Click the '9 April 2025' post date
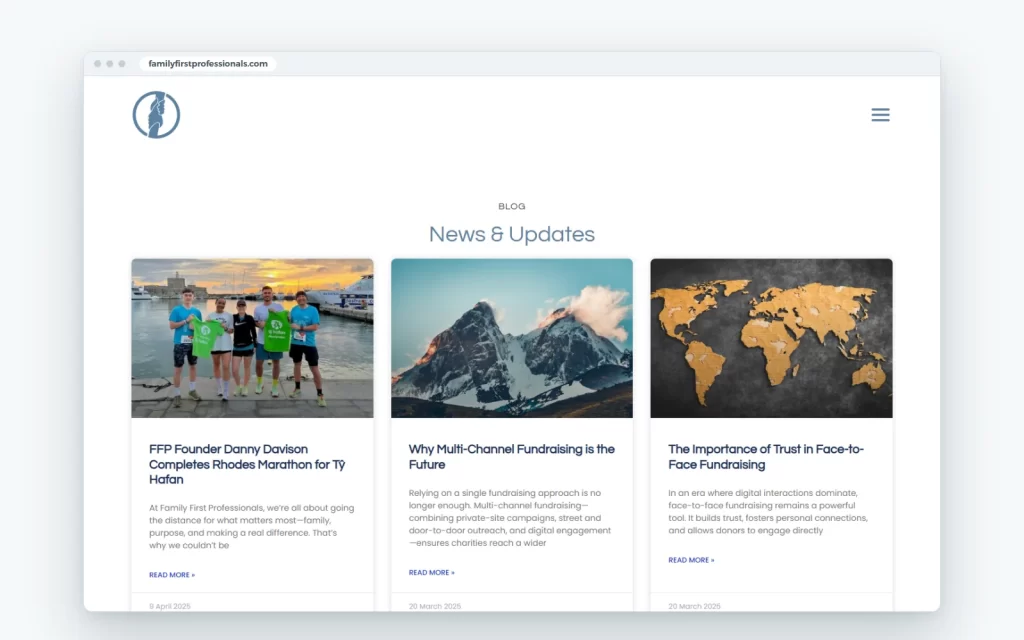 pyautogui.click(x=170, y=606)
